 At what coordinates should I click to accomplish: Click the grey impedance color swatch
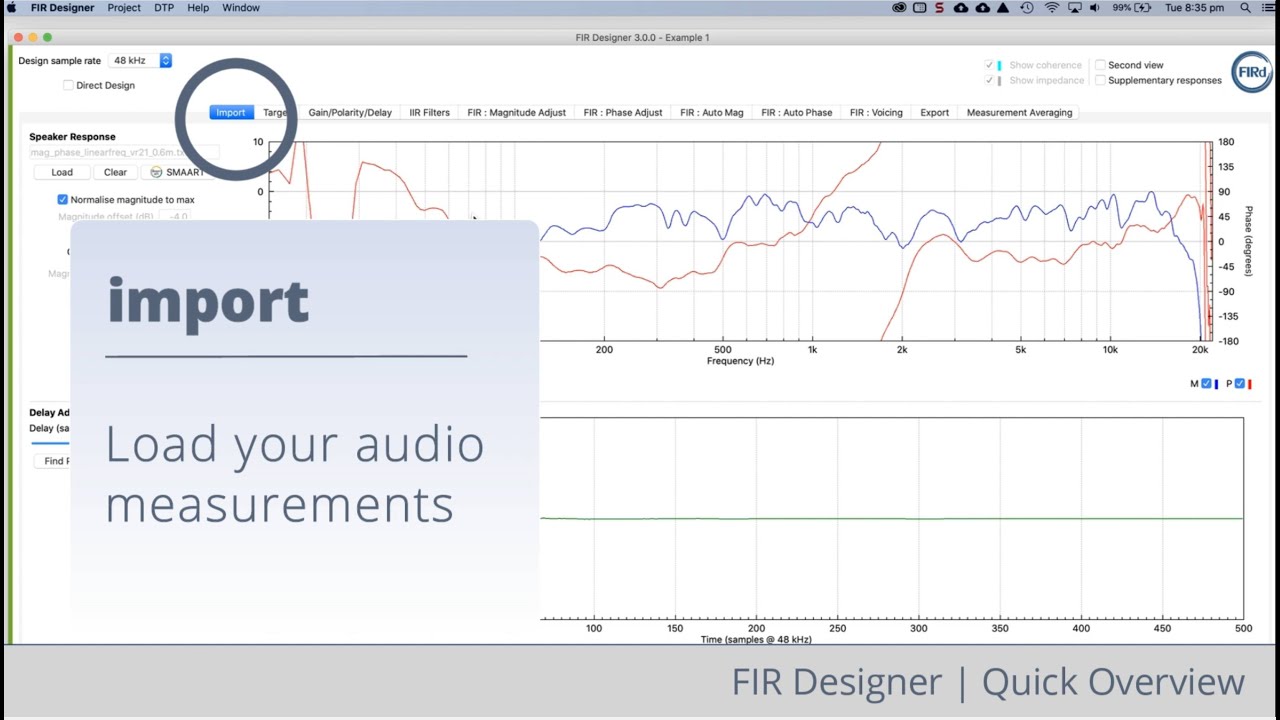(1000, 80)
